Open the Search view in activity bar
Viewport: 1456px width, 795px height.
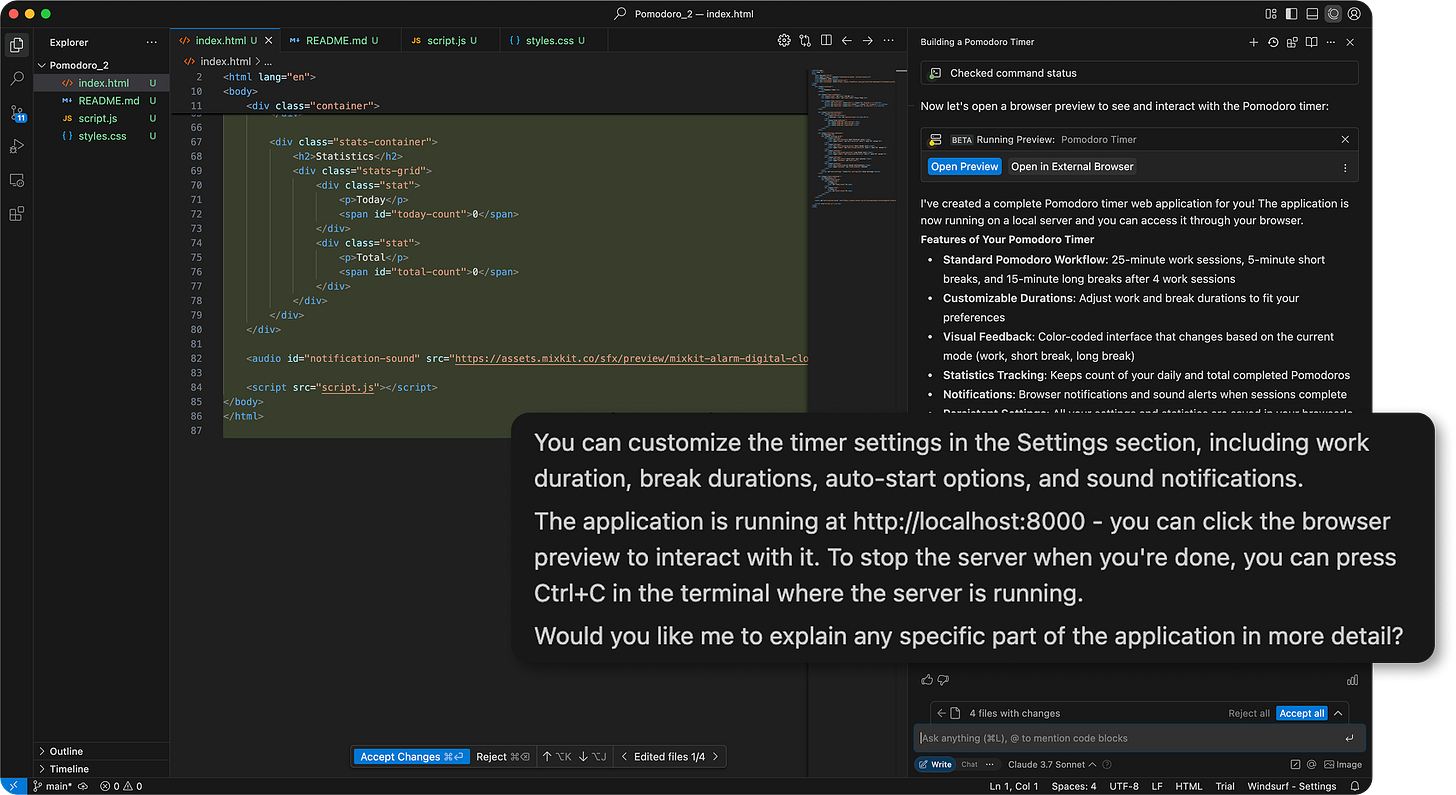16,79
